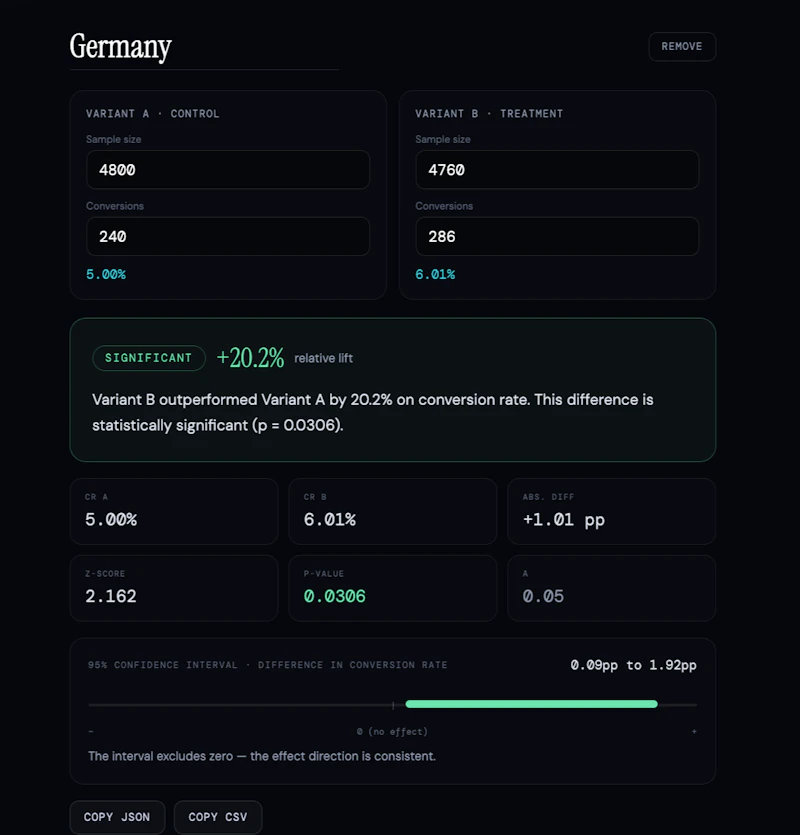This screenshot has width=800, height=835.
Task: Focus Variant B sample size field
Action: coord(557,170)
